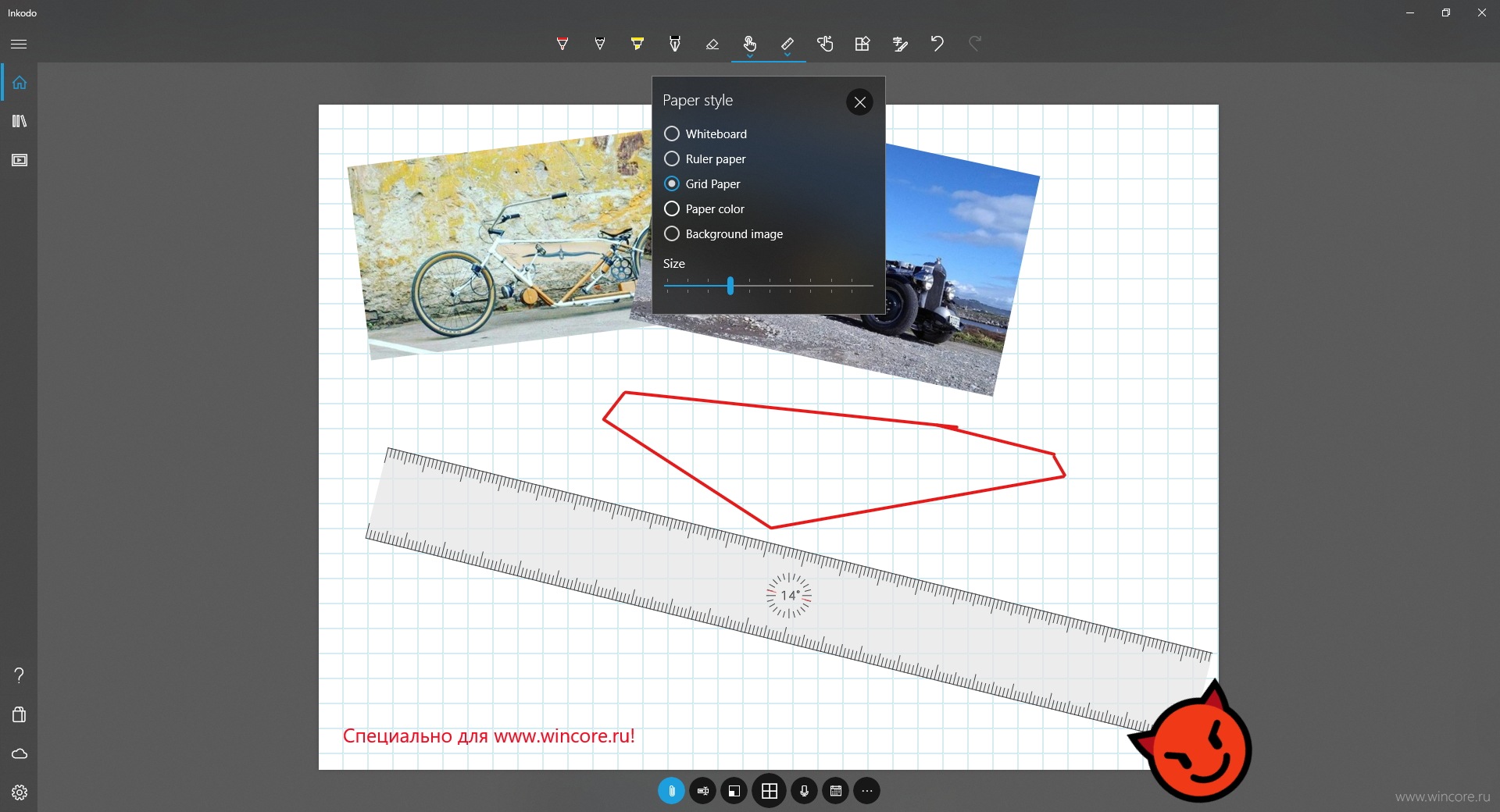This screenshot has height=812, width=1500.
Task: Click the 14° ruler angle indicator
Action: [789, 596]
